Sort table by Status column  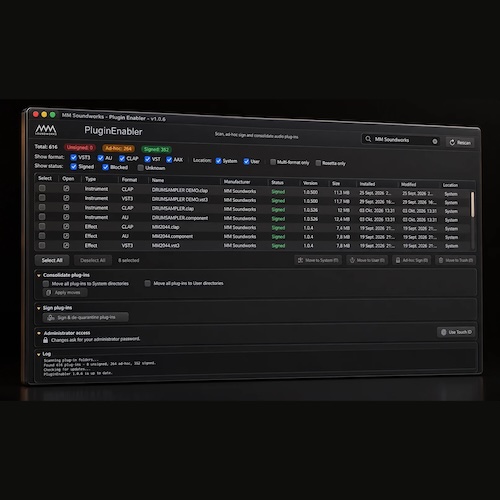[x=277, y=182]
